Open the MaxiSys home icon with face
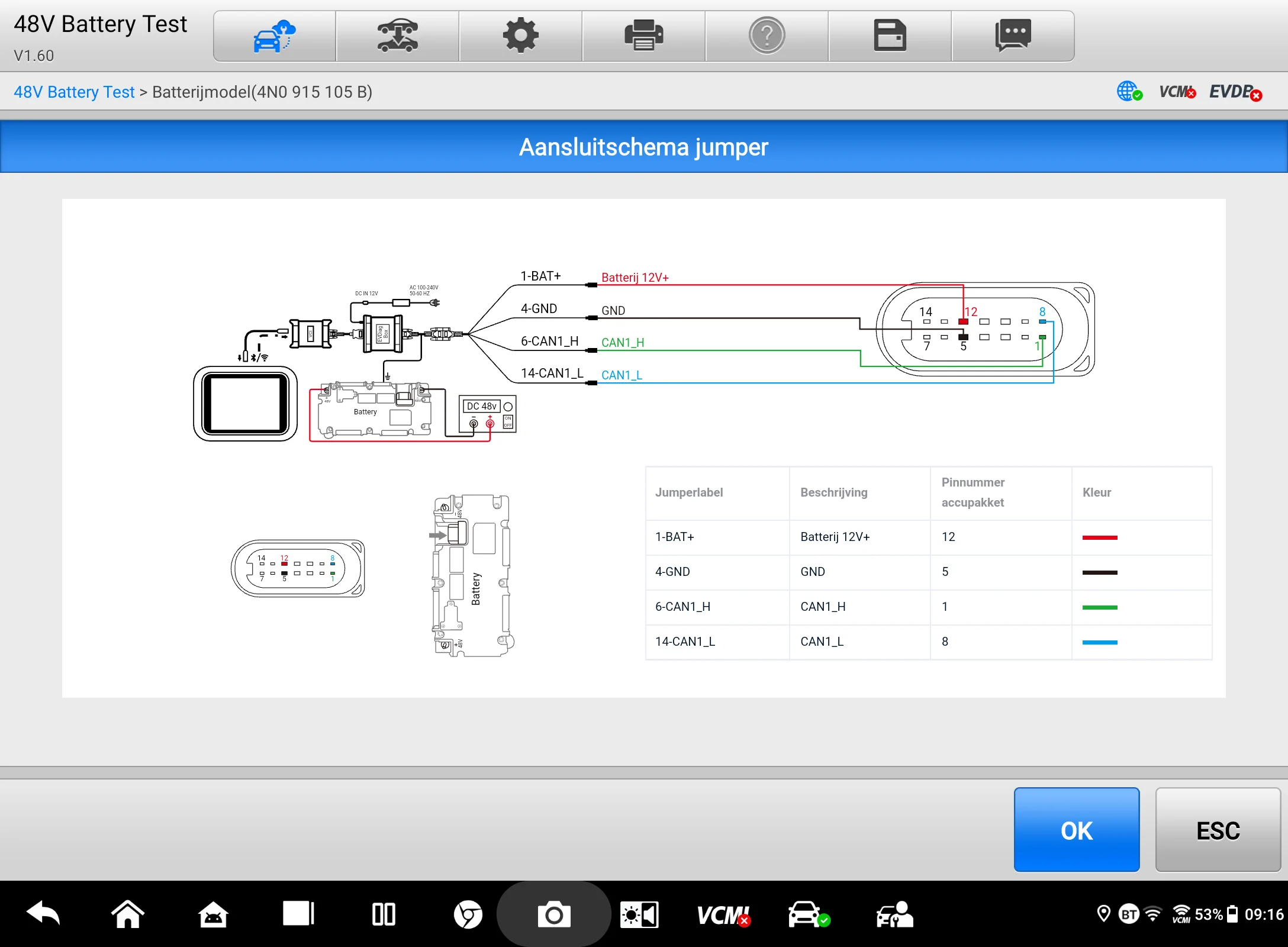The height and width of the screenshot is (947, 1288). [x=213, y=914]
